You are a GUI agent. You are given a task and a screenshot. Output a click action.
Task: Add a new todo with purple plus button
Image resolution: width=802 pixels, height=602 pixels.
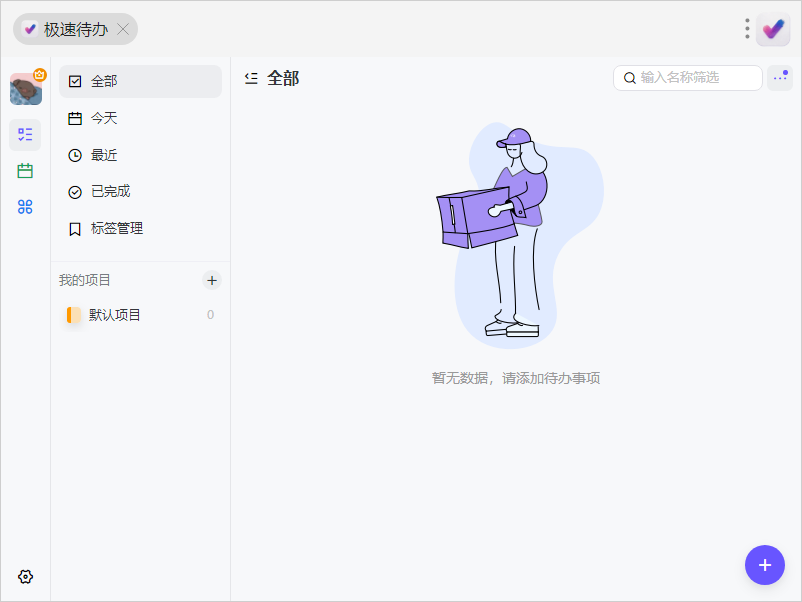tap(765, 565)
